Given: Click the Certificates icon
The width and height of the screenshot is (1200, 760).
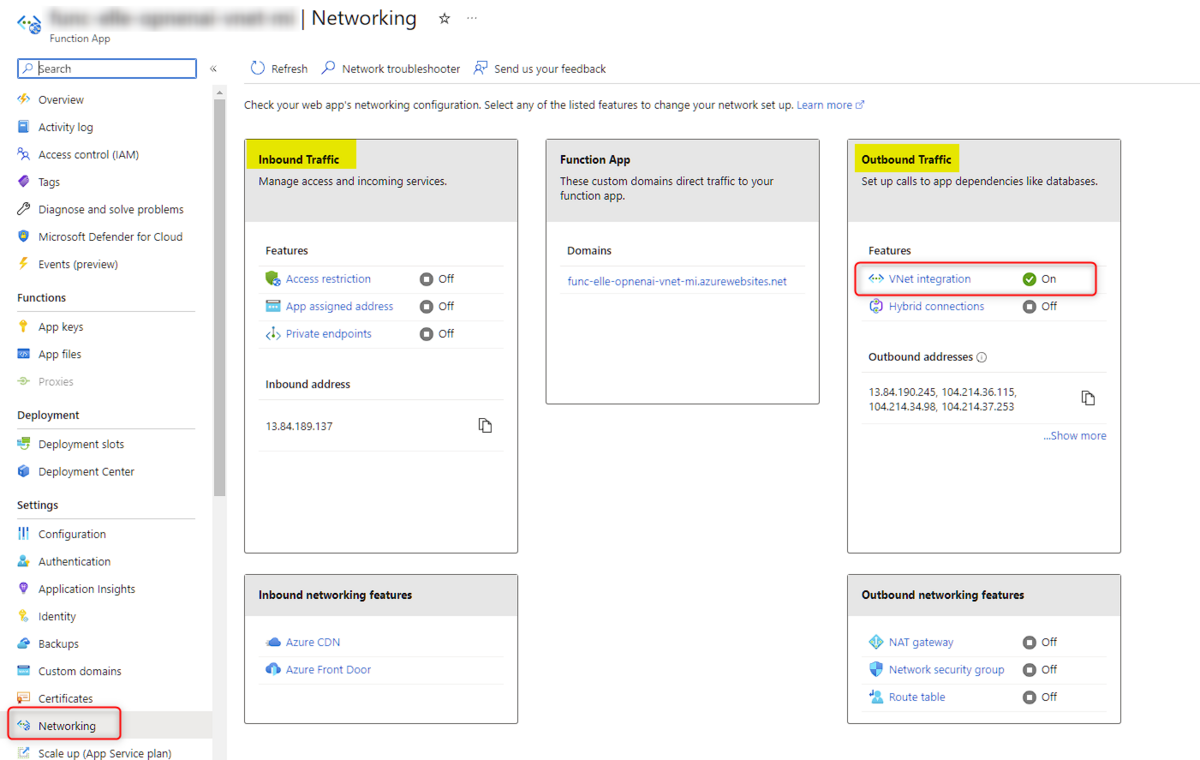Looking at the screenshot, I should (x=24, y=698).
